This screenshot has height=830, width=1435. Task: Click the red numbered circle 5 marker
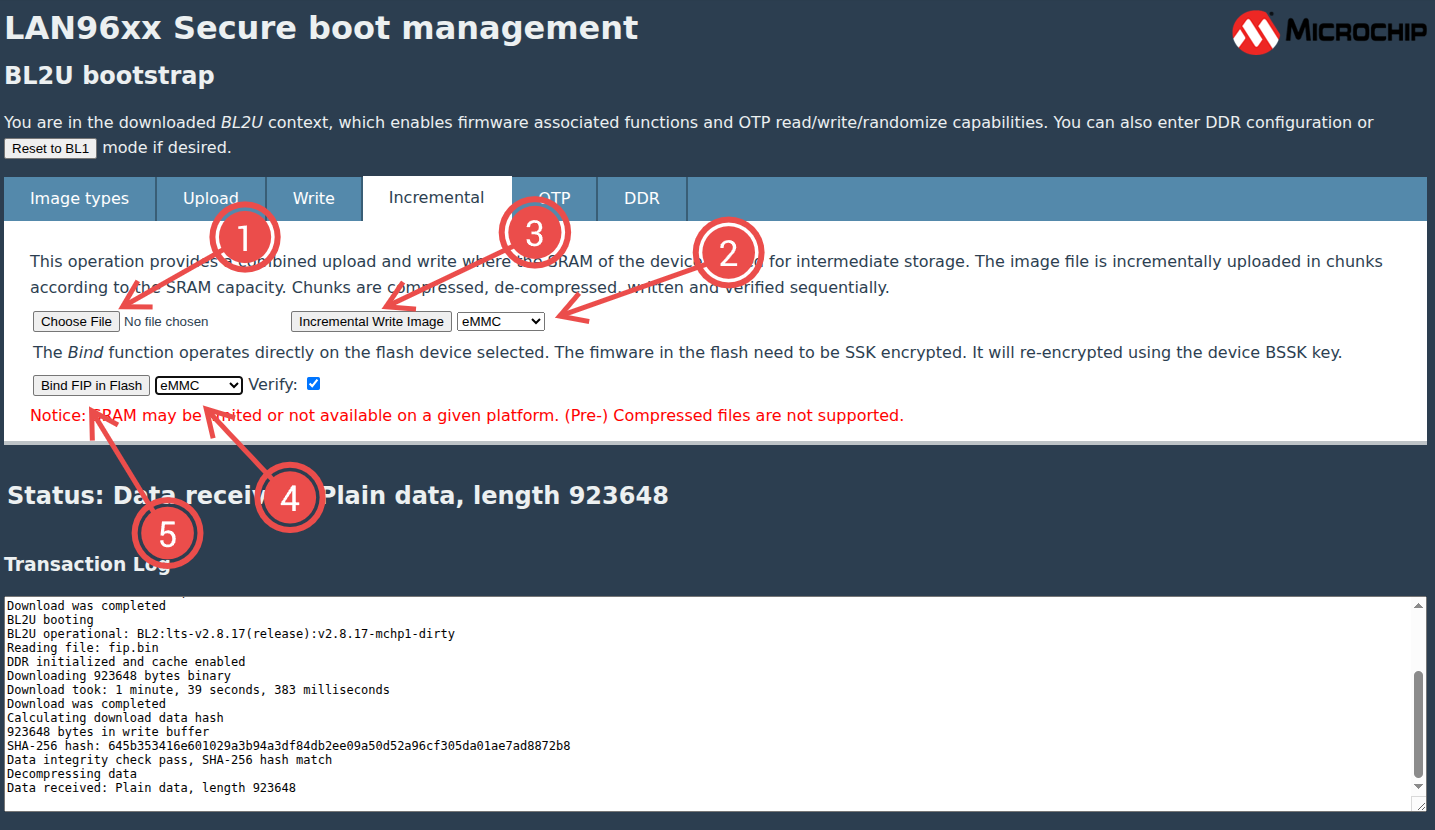[168, 533]
